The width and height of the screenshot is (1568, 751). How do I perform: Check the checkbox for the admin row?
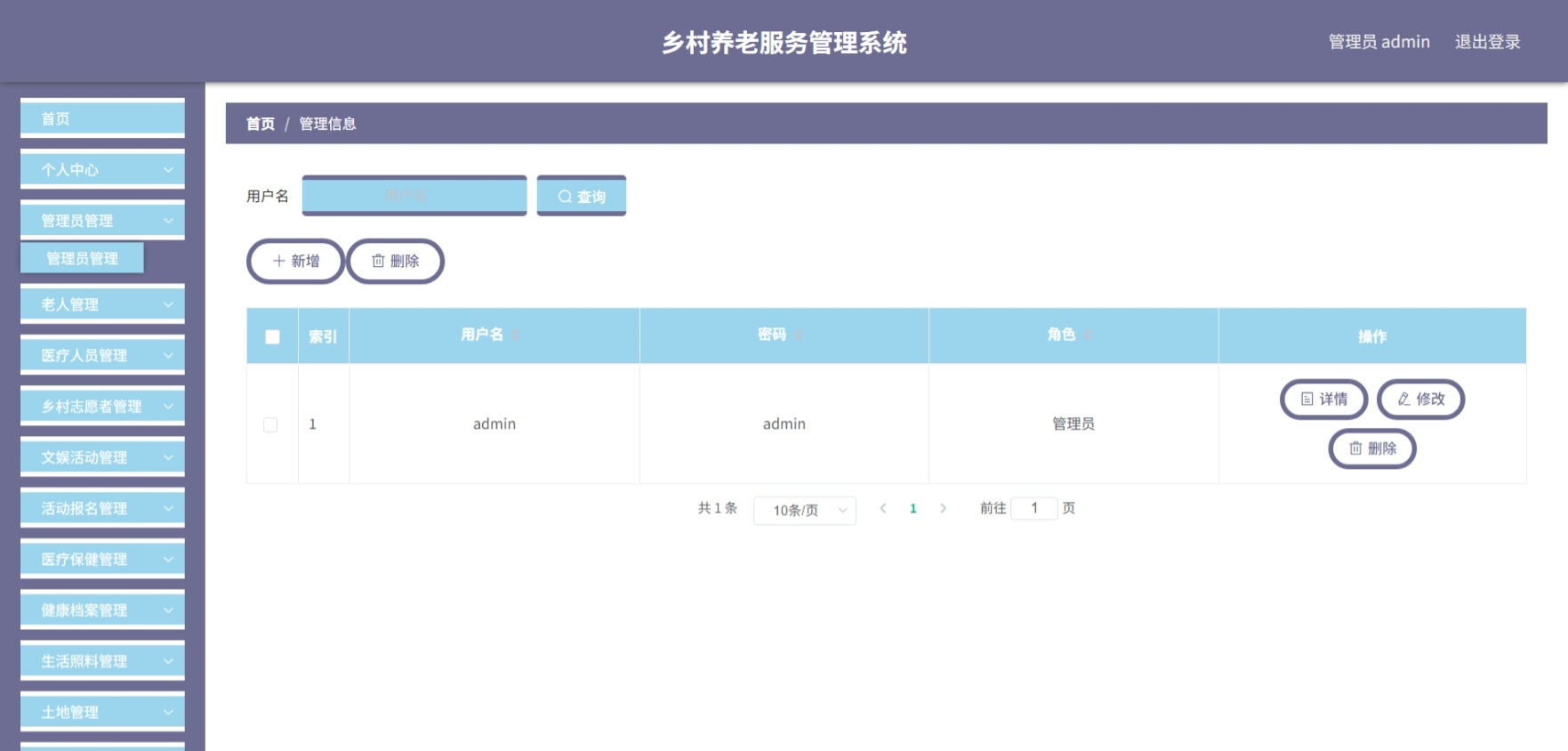pos(270,424)
